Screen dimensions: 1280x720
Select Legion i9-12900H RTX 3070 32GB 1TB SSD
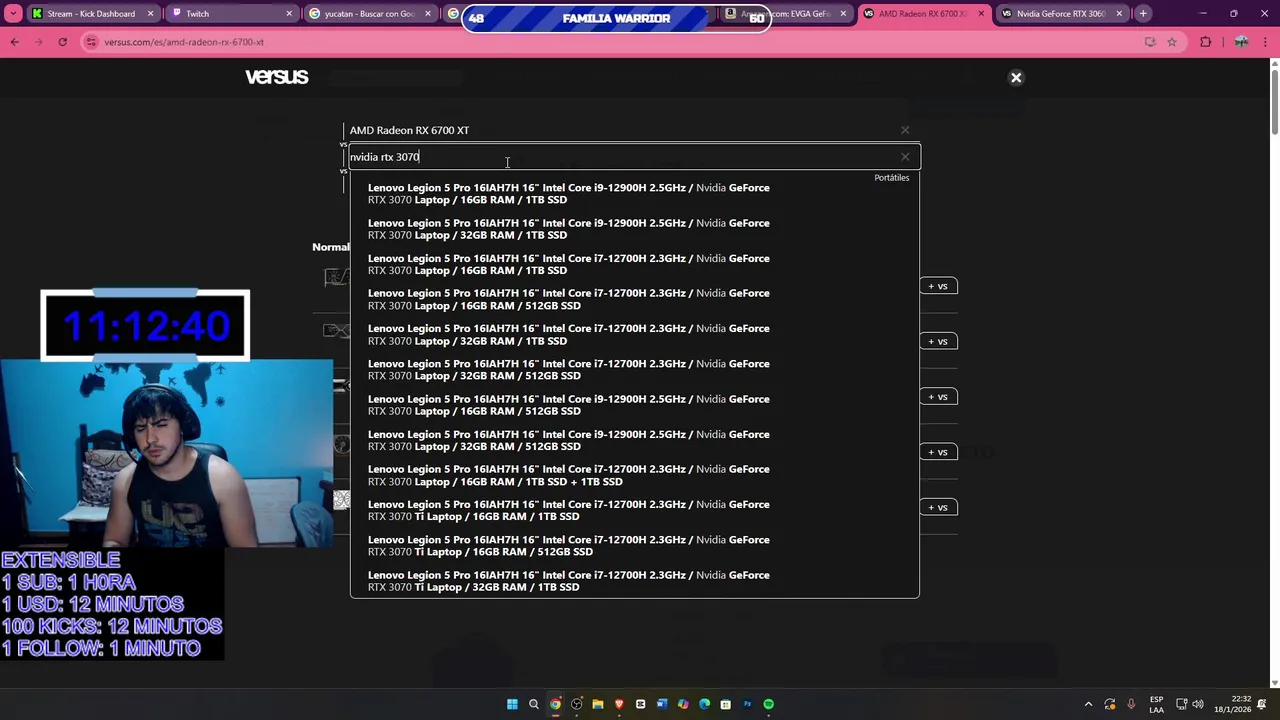[634, 229]
